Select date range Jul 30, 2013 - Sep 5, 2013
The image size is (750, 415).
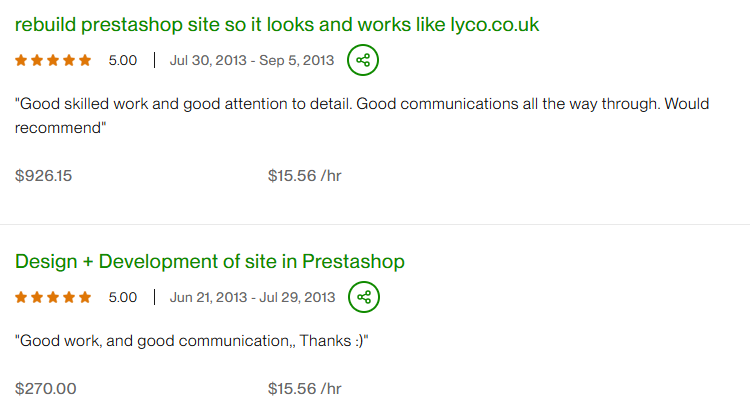(252, 60)
